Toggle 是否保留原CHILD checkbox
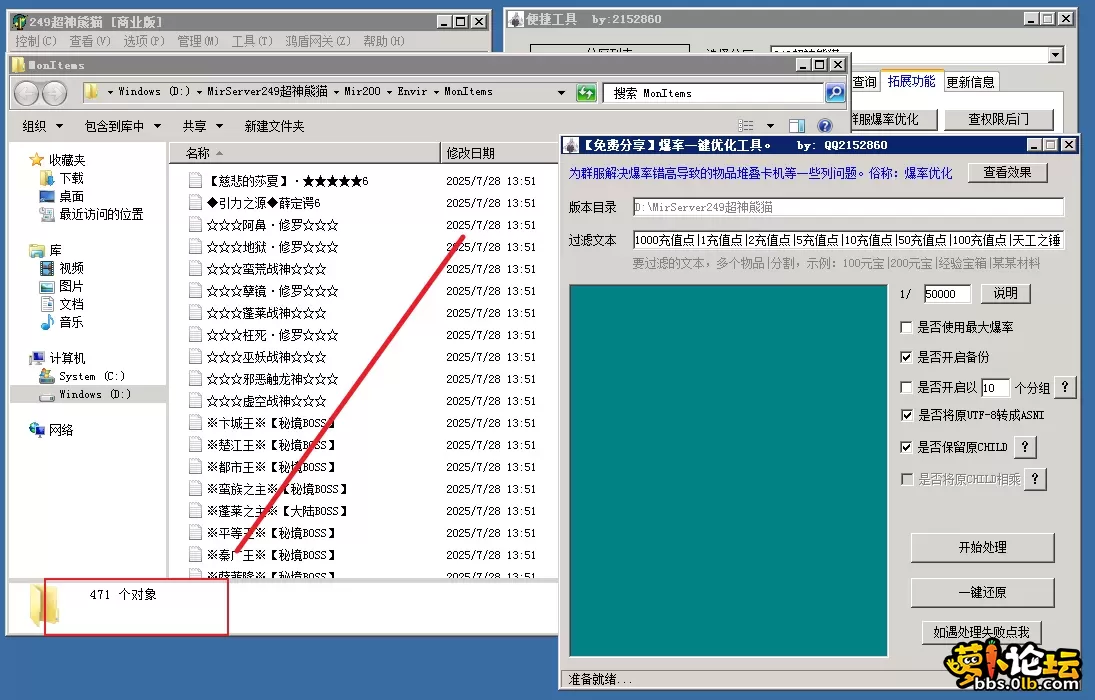The image size is (1095, 700). click(906, 447)
